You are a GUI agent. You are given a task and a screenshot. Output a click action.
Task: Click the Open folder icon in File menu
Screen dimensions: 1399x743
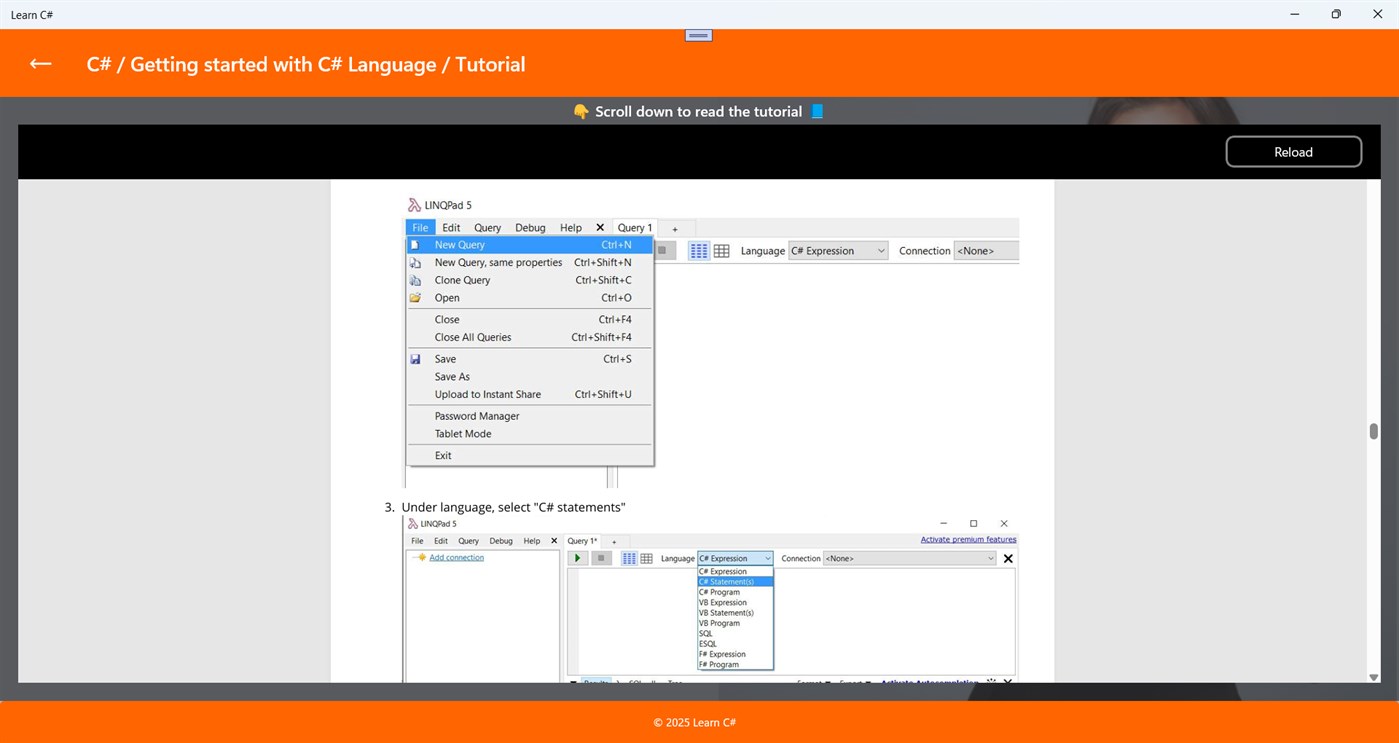pos(416,297)
